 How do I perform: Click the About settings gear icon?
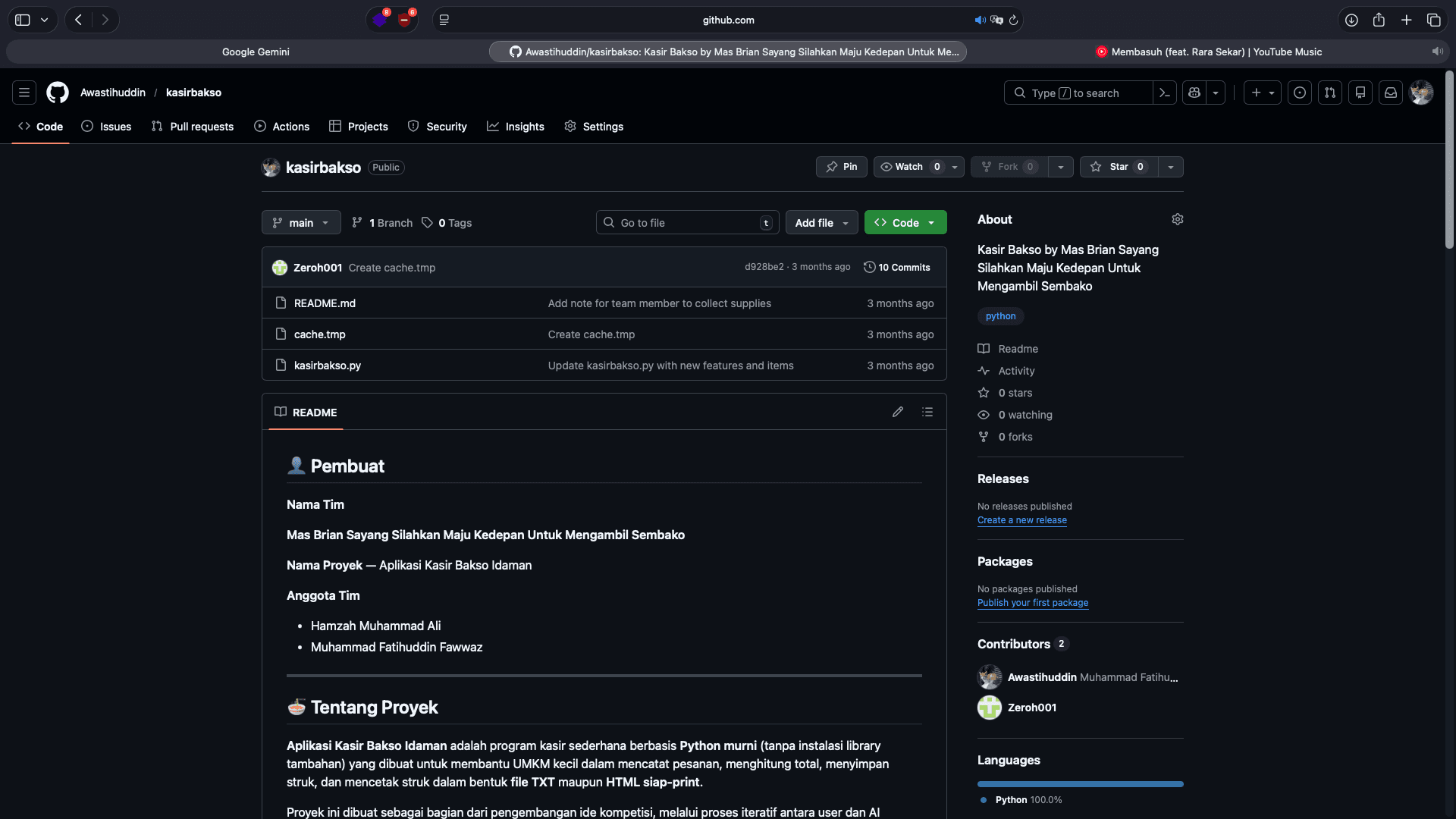(x=1178, y=219)
